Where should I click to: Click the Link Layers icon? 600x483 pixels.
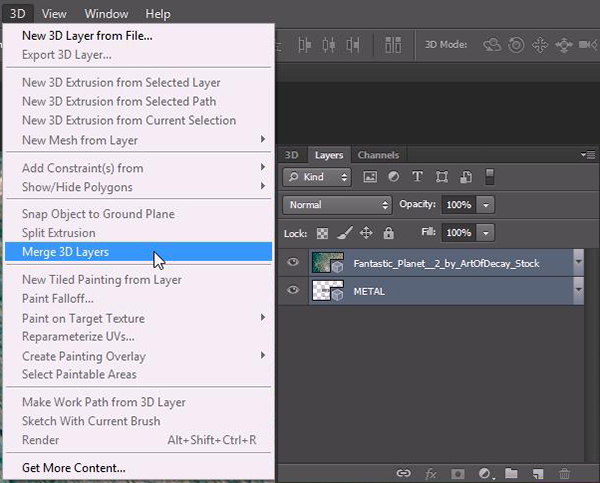[404, 472]
